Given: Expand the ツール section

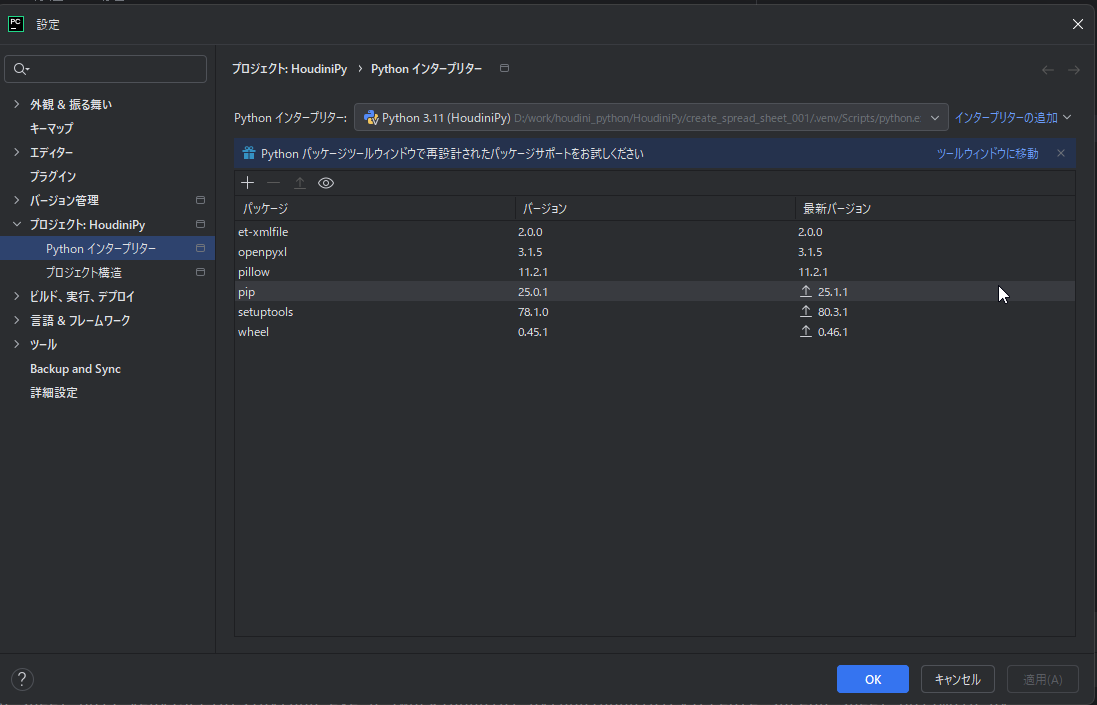Looking at the screenshot, I should point(17,344).
